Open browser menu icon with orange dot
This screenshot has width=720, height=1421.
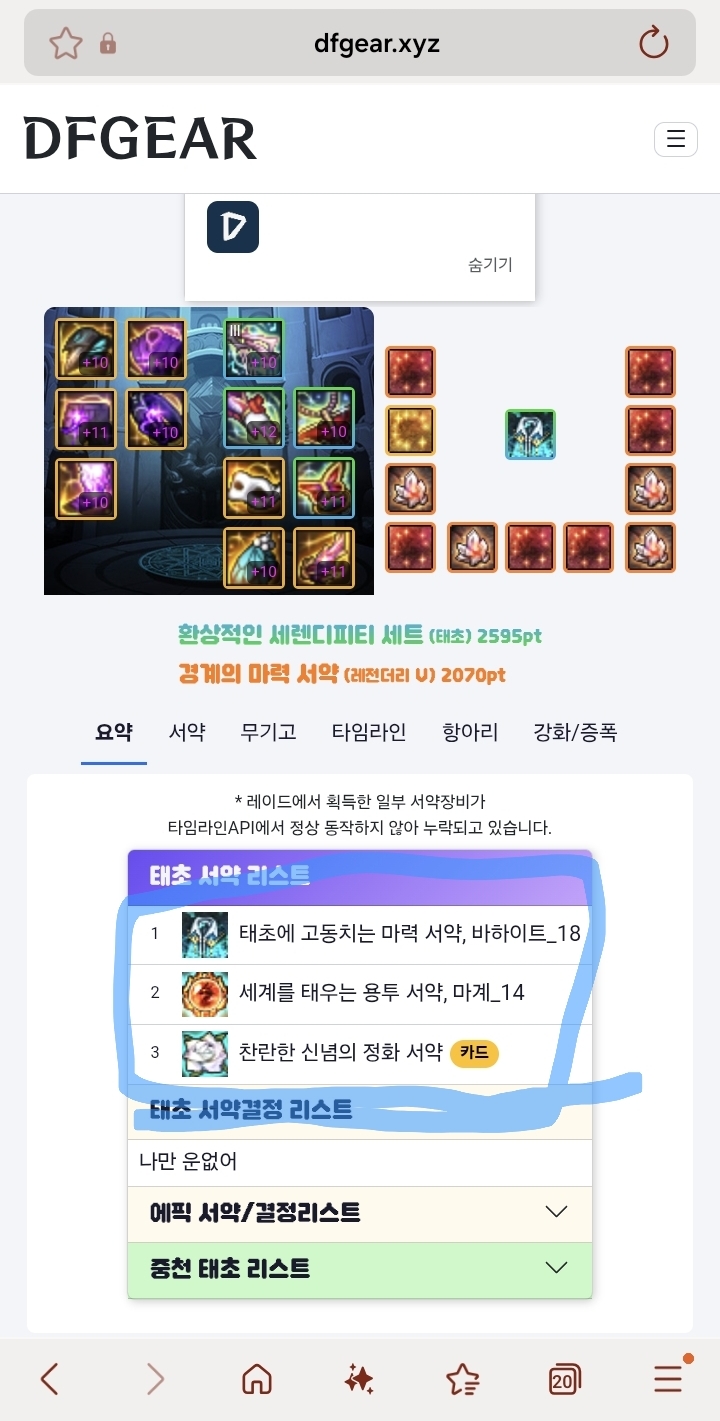670,1377
